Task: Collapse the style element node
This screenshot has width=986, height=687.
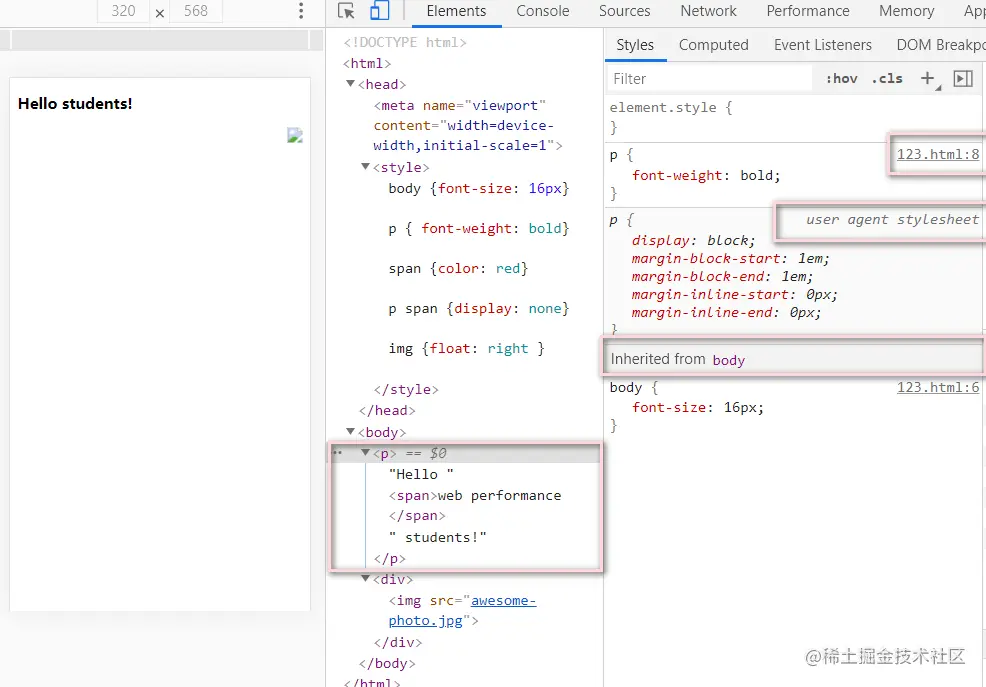Action: tap(365, 167)
